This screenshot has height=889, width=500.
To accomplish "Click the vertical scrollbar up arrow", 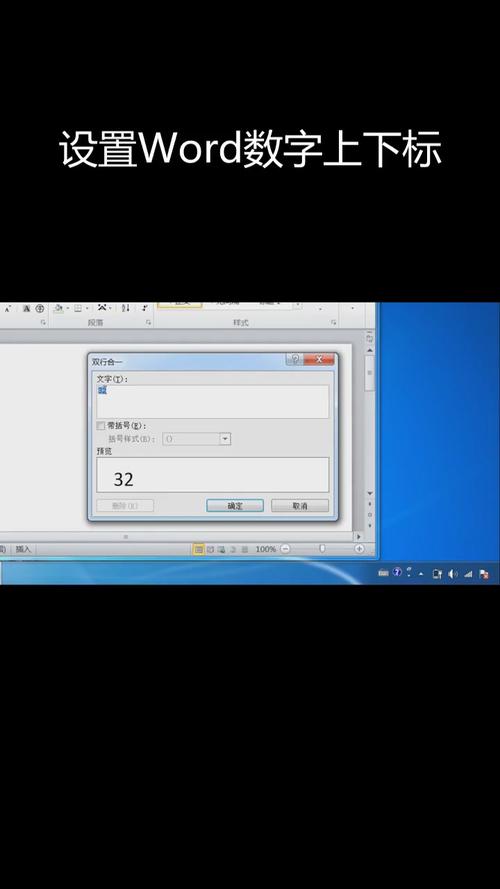I will point(370,348).
